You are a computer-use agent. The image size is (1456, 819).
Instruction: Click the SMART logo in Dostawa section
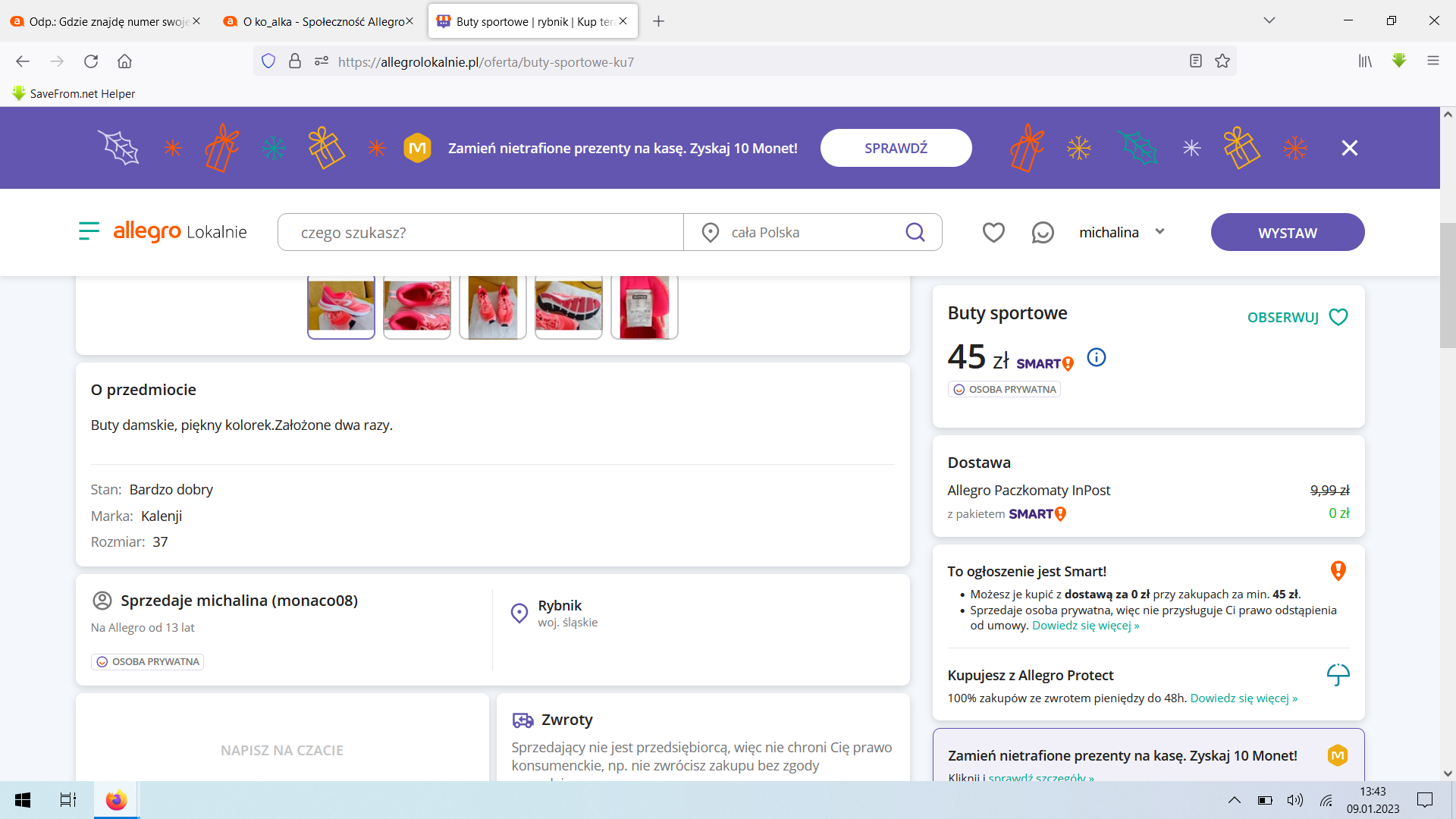click(1037, 513)
